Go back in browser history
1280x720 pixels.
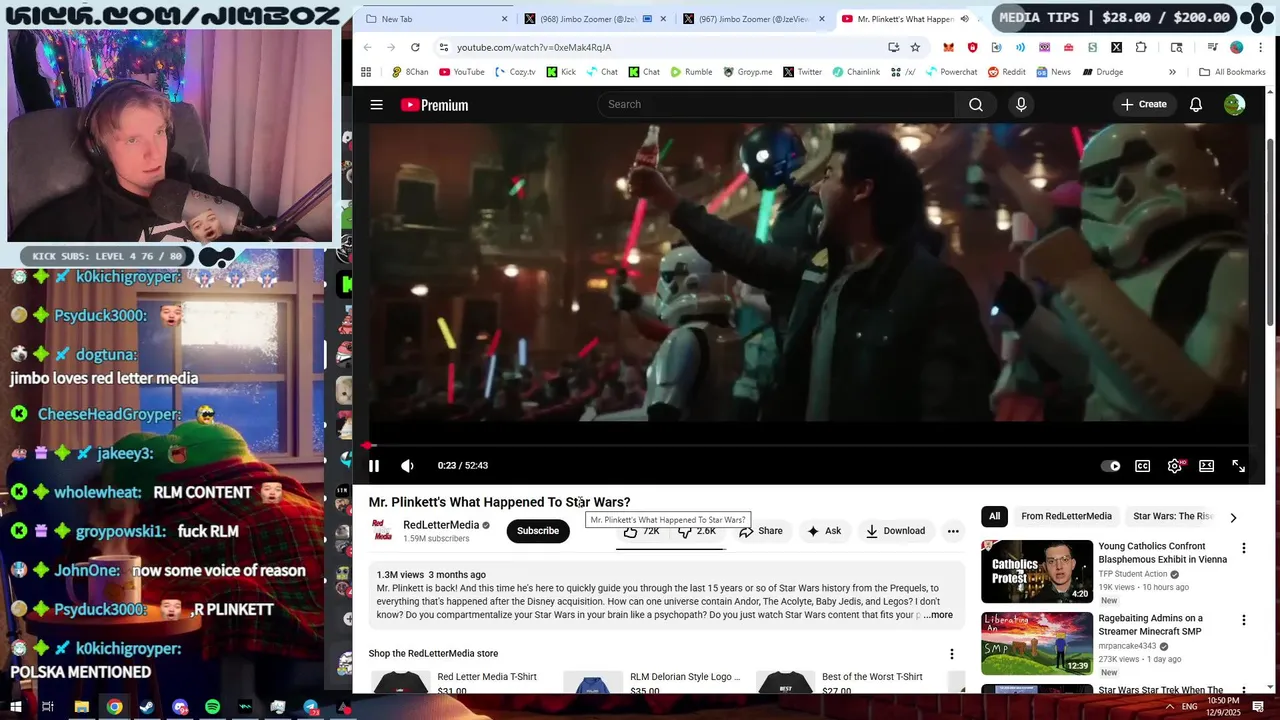click(x=367, y=47)
